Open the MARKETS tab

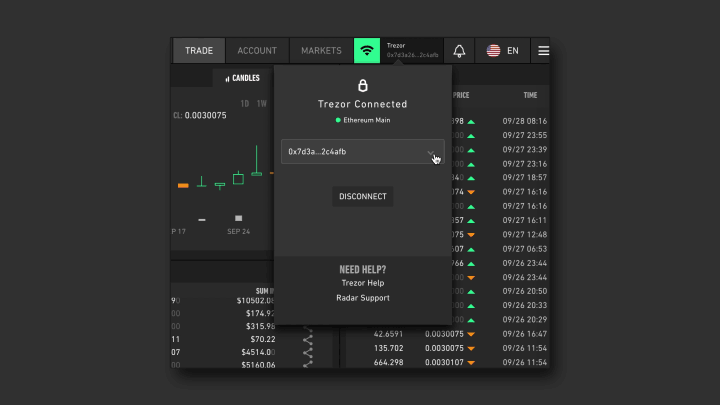tap(321, 51)
